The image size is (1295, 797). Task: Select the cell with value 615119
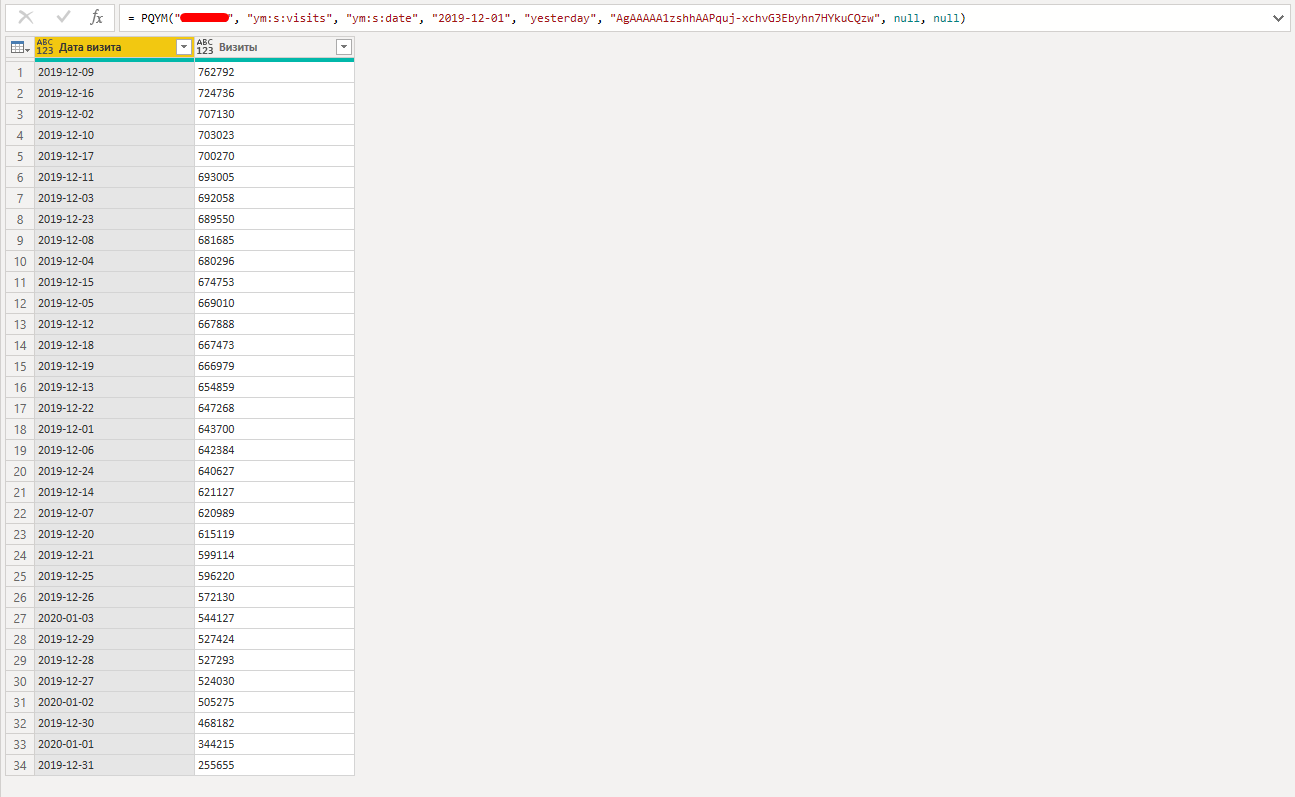(274, 534)
